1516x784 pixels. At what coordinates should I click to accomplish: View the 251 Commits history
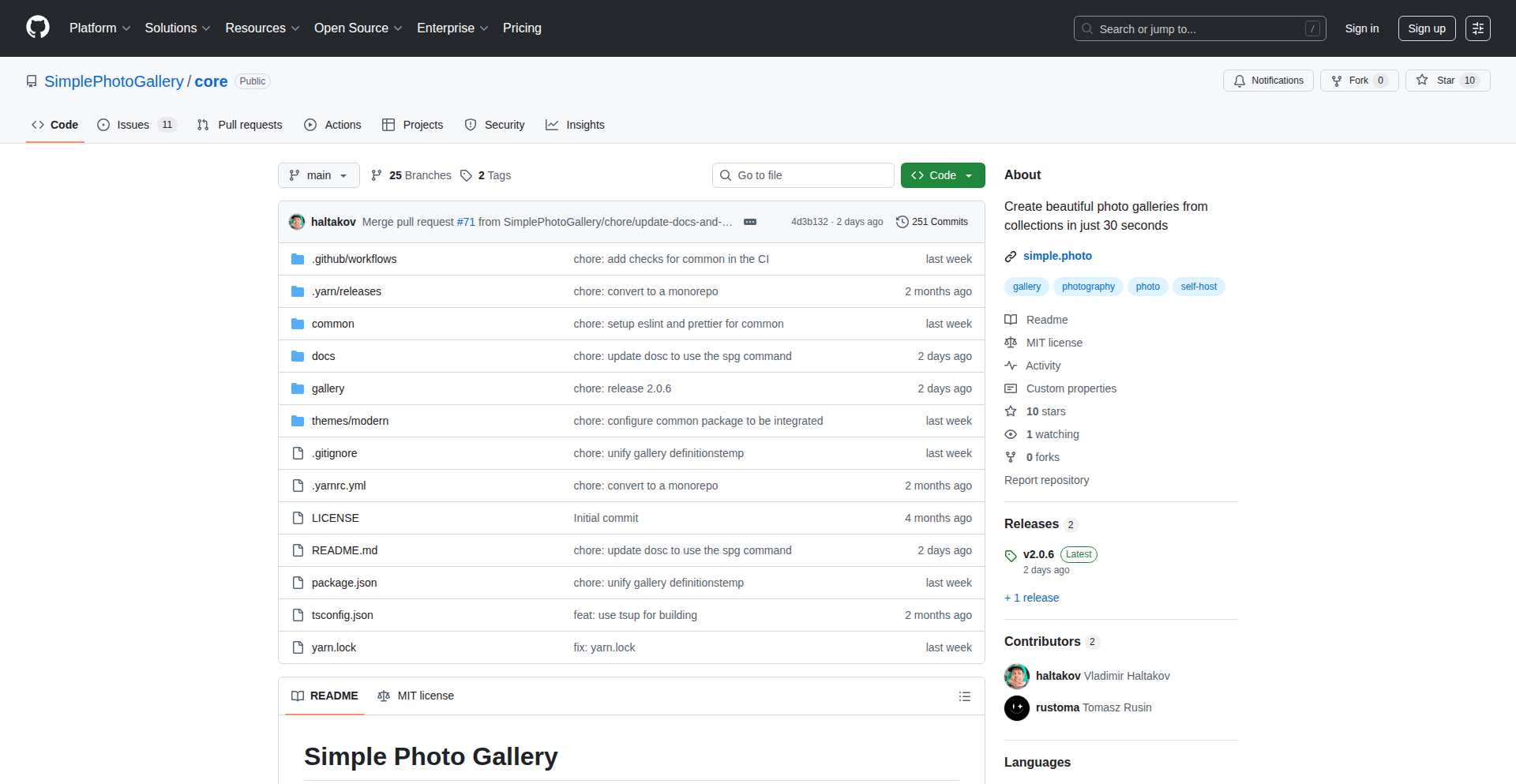tap(932, 222)
